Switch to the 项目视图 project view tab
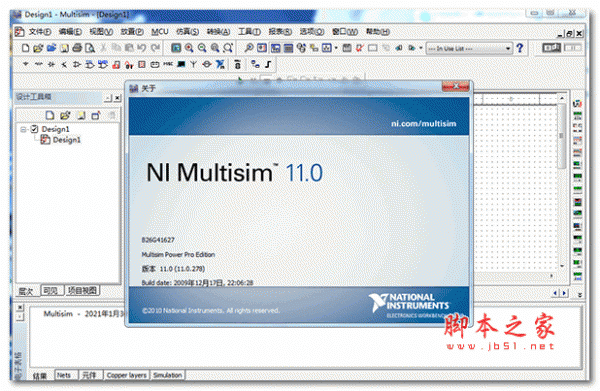This screenshot has width=600, height=391. click(82, 291)
